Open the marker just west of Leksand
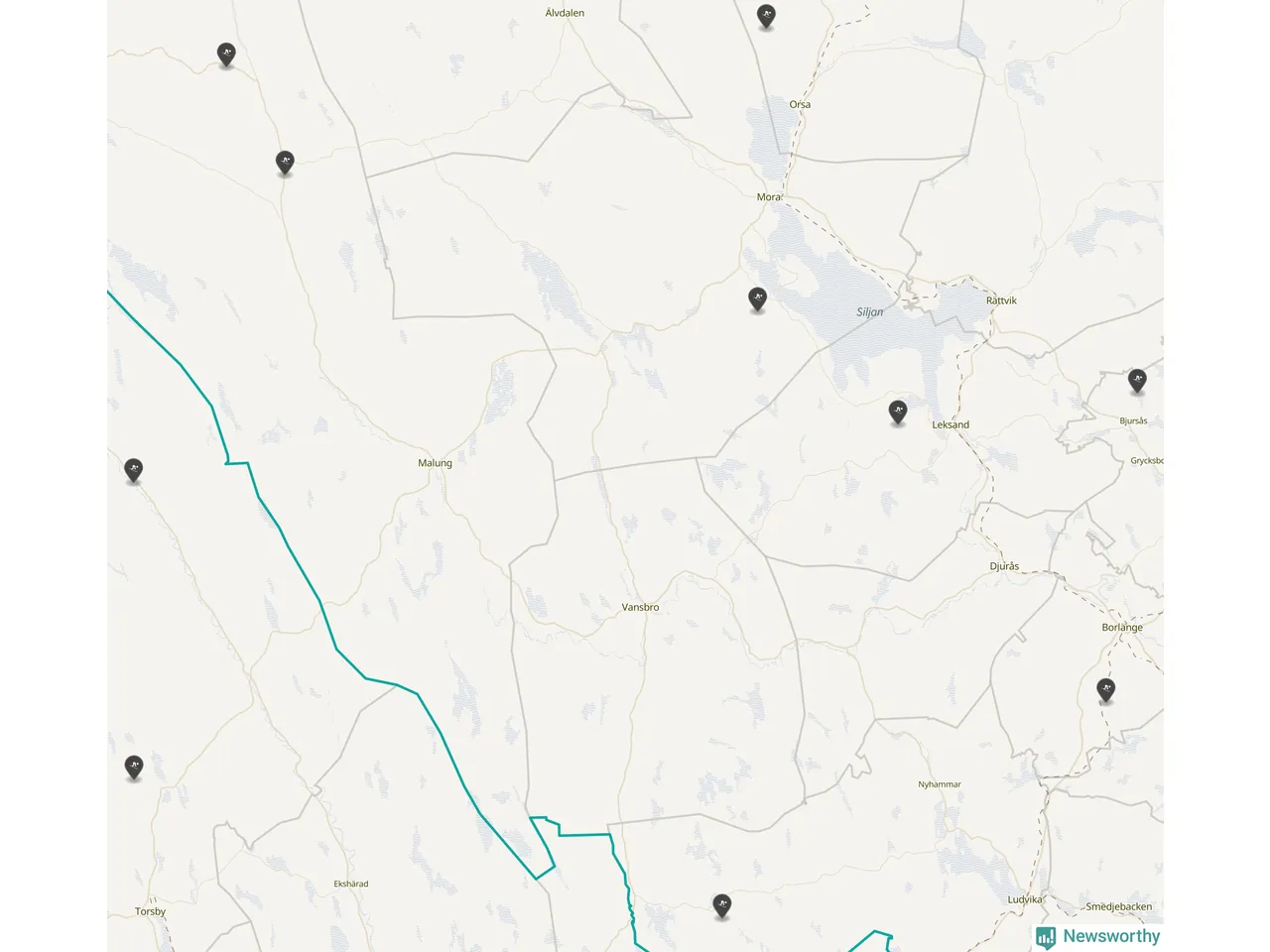The width and height of the screenshot is (1270, 952). [x=898, y=412]
